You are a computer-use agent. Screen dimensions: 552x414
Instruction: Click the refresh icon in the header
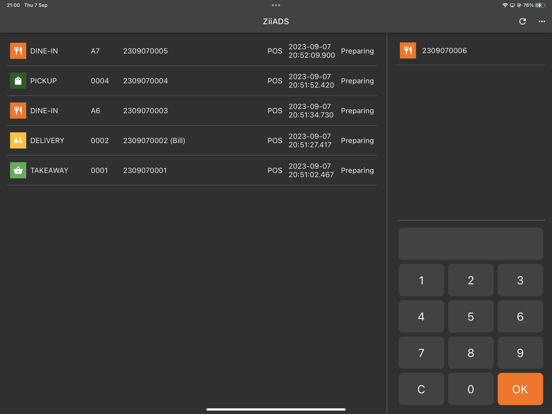(x=522, y=21)
